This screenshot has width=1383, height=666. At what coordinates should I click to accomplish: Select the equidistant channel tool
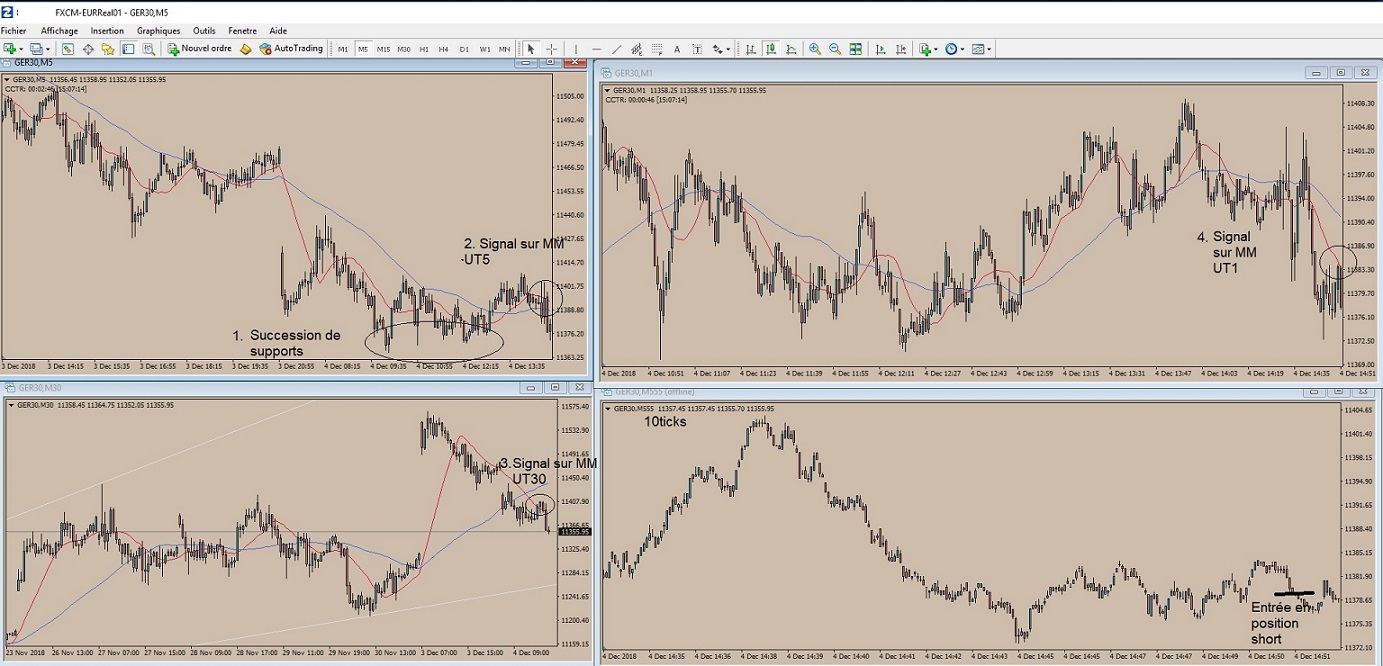point(637,49)
